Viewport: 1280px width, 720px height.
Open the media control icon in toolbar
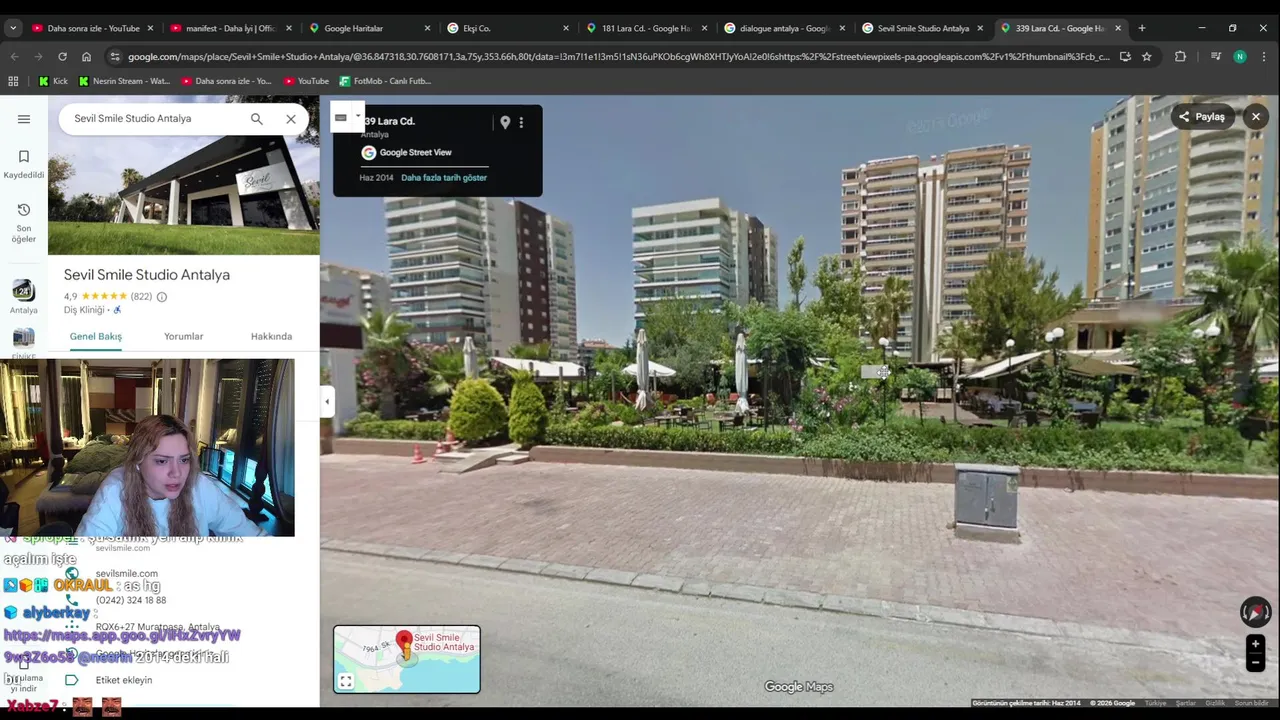(x=1216, y=57)
